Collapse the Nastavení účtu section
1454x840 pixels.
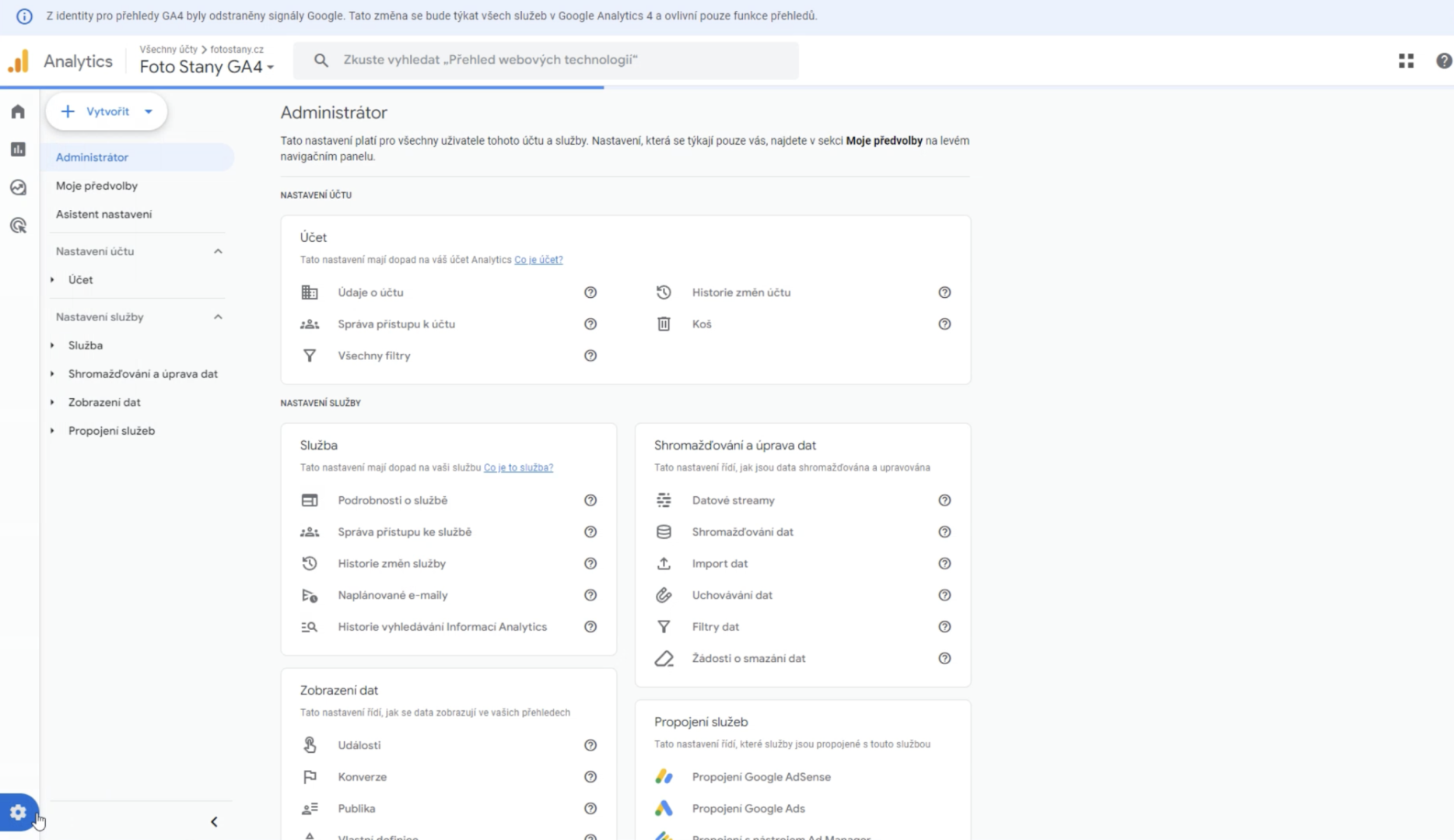point(218,251)
